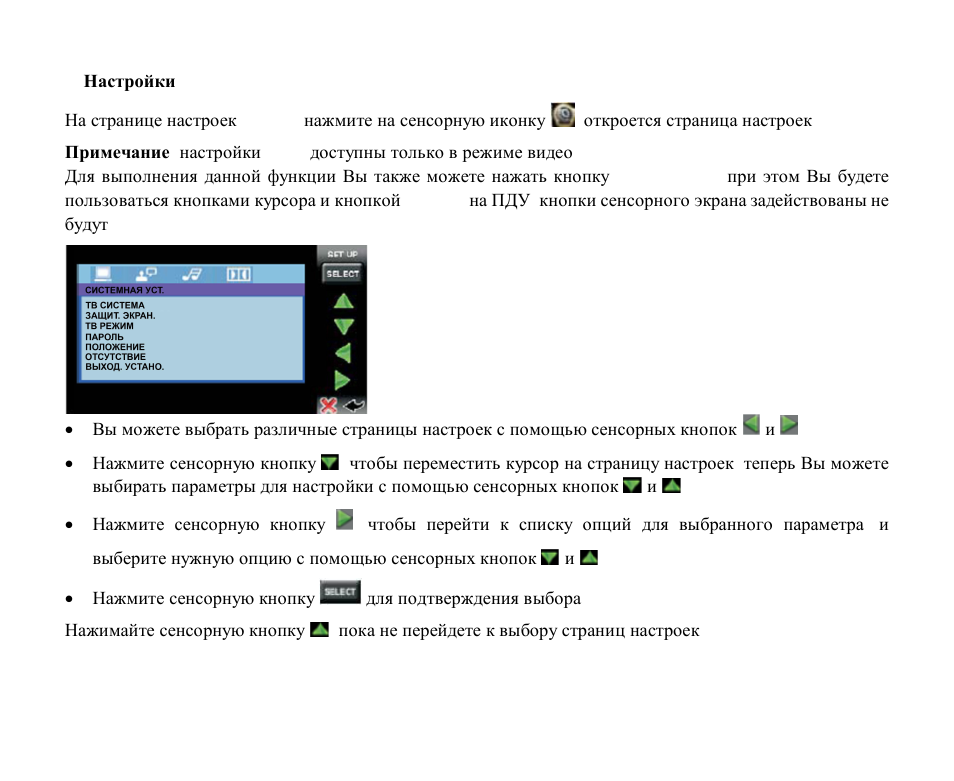Click the down arrow icon after 'выбирать параметры' line

[x=633, y=485]
